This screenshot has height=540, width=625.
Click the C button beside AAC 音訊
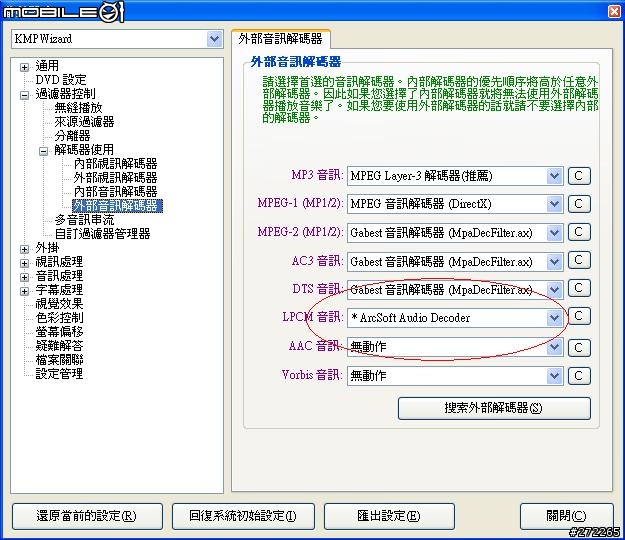[579, 348]
